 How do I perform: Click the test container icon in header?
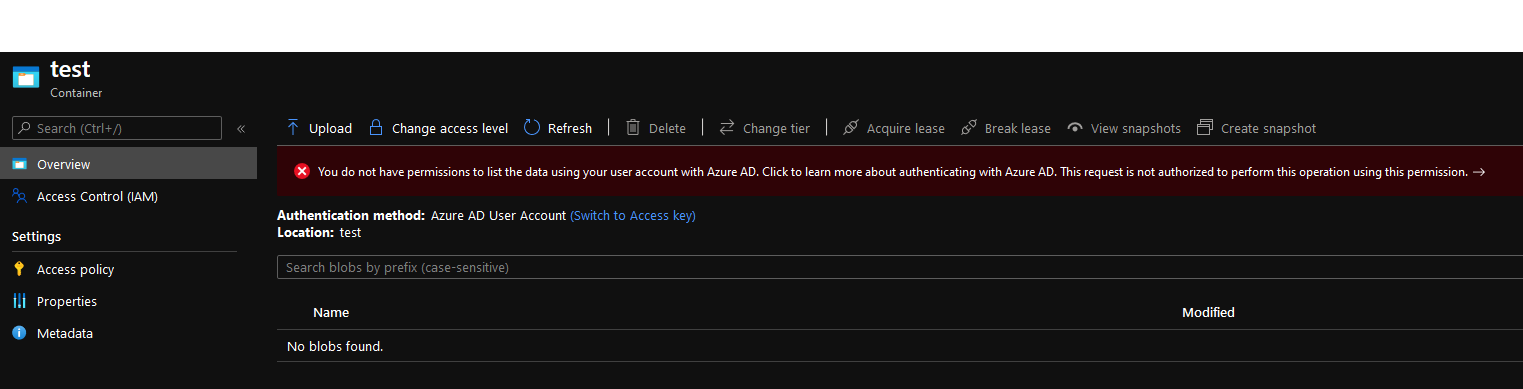click(x=25, y=77)
